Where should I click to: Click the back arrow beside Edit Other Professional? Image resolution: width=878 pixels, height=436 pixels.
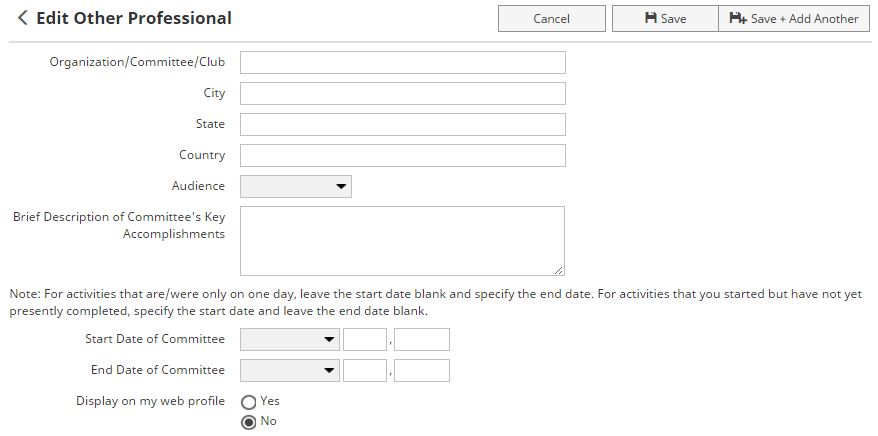[x=22, y=18]
